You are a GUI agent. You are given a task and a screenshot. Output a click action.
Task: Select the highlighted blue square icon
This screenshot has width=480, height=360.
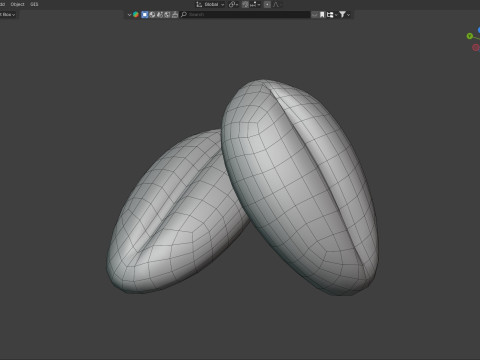click(145, 15)
